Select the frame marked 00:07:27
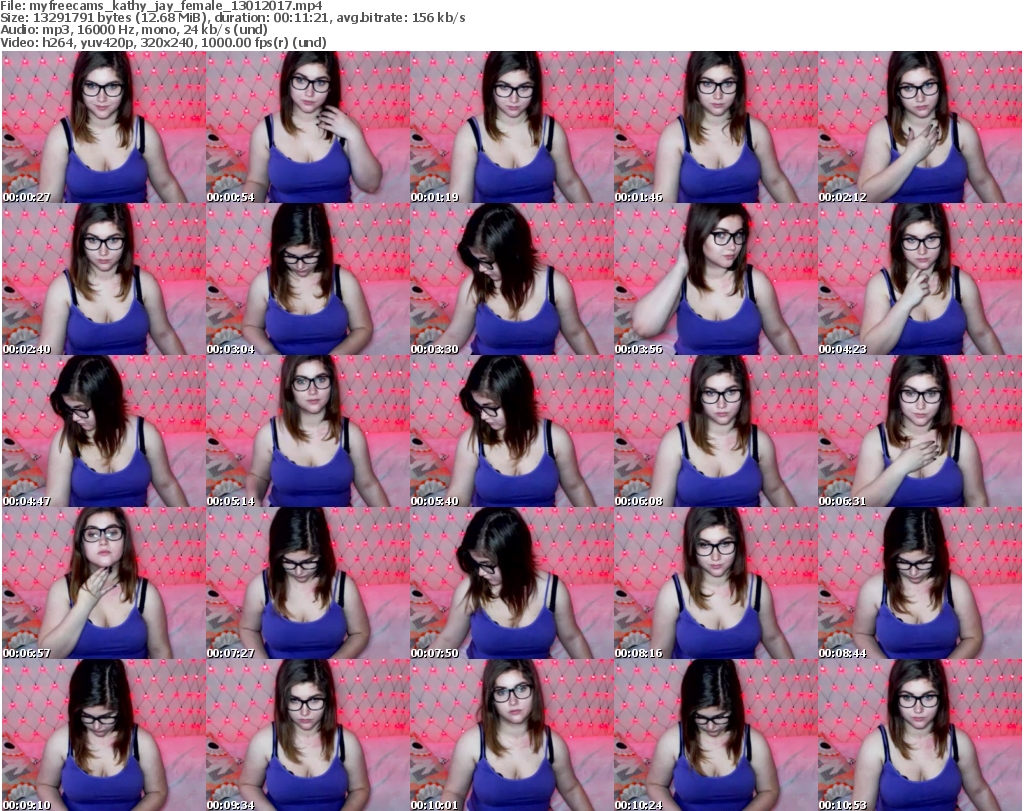1024x811 pixels. click(x=308, y=583)
